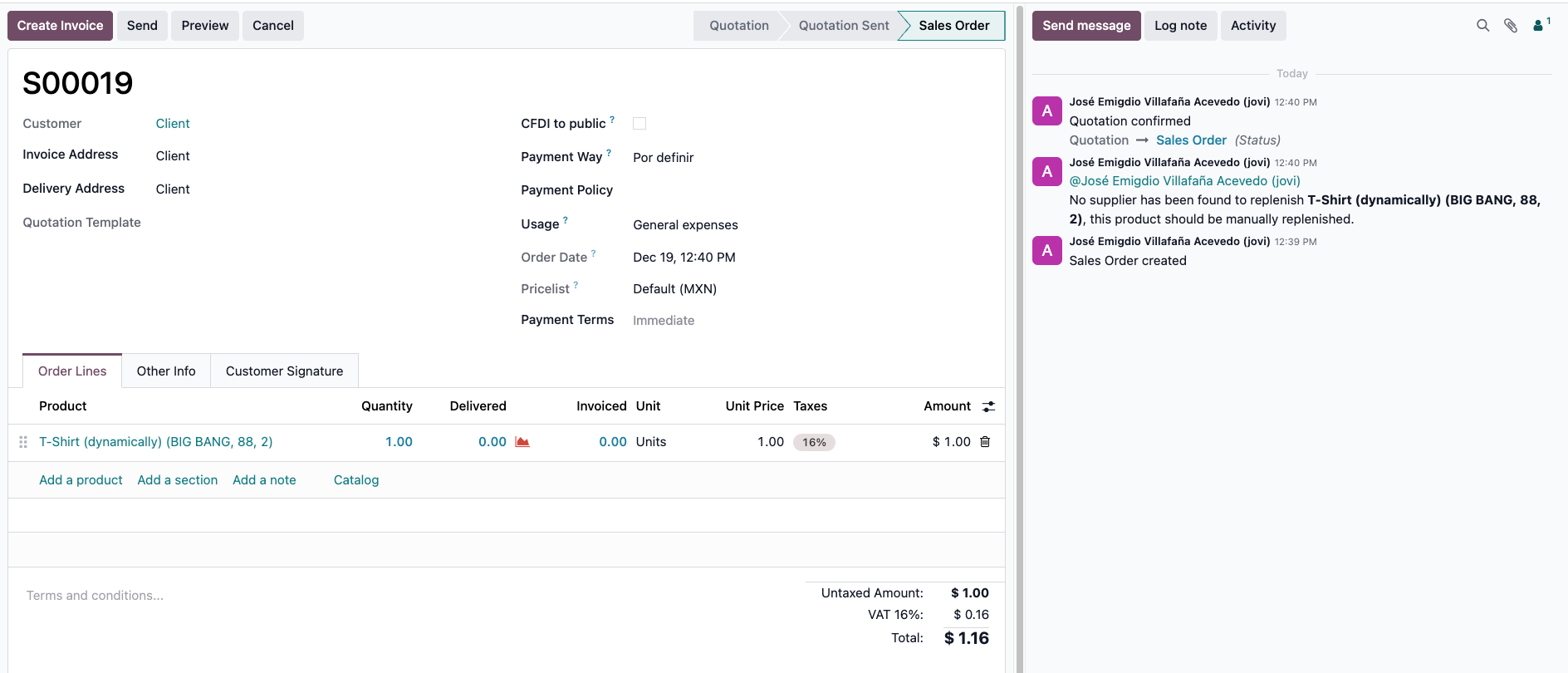Click the Add a product link
This screenshot has height=673, width=1568.
tap(81, 480)
